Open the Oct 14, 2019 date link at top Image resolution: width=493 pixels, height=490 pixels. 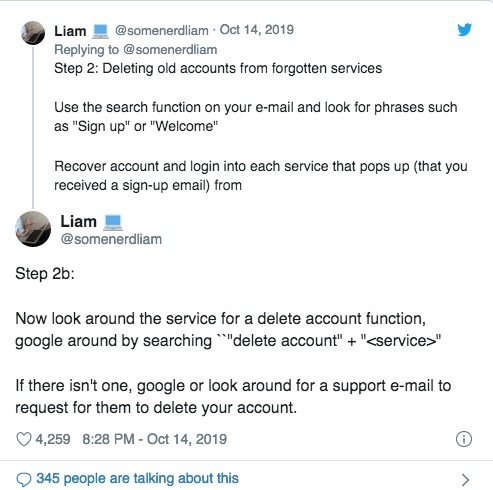click(257, 30)
